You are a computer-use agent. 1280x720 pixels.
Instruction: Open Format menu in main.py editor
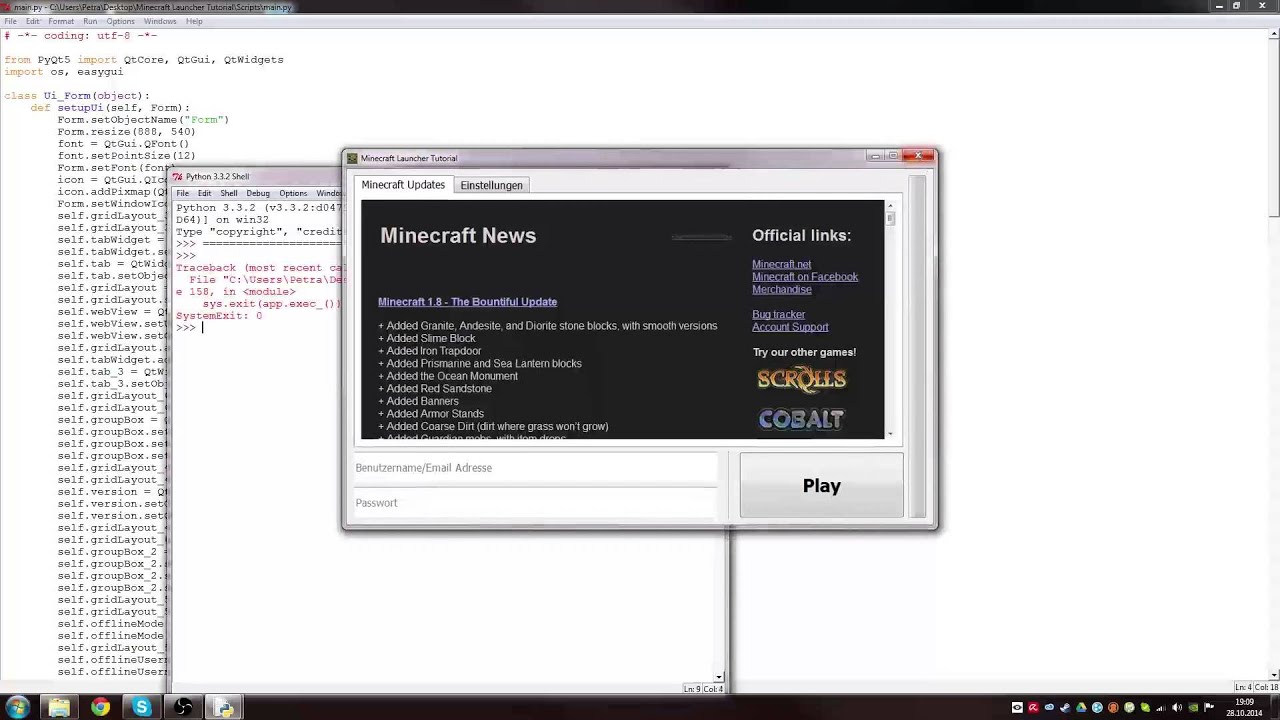[x=61, y=21]
